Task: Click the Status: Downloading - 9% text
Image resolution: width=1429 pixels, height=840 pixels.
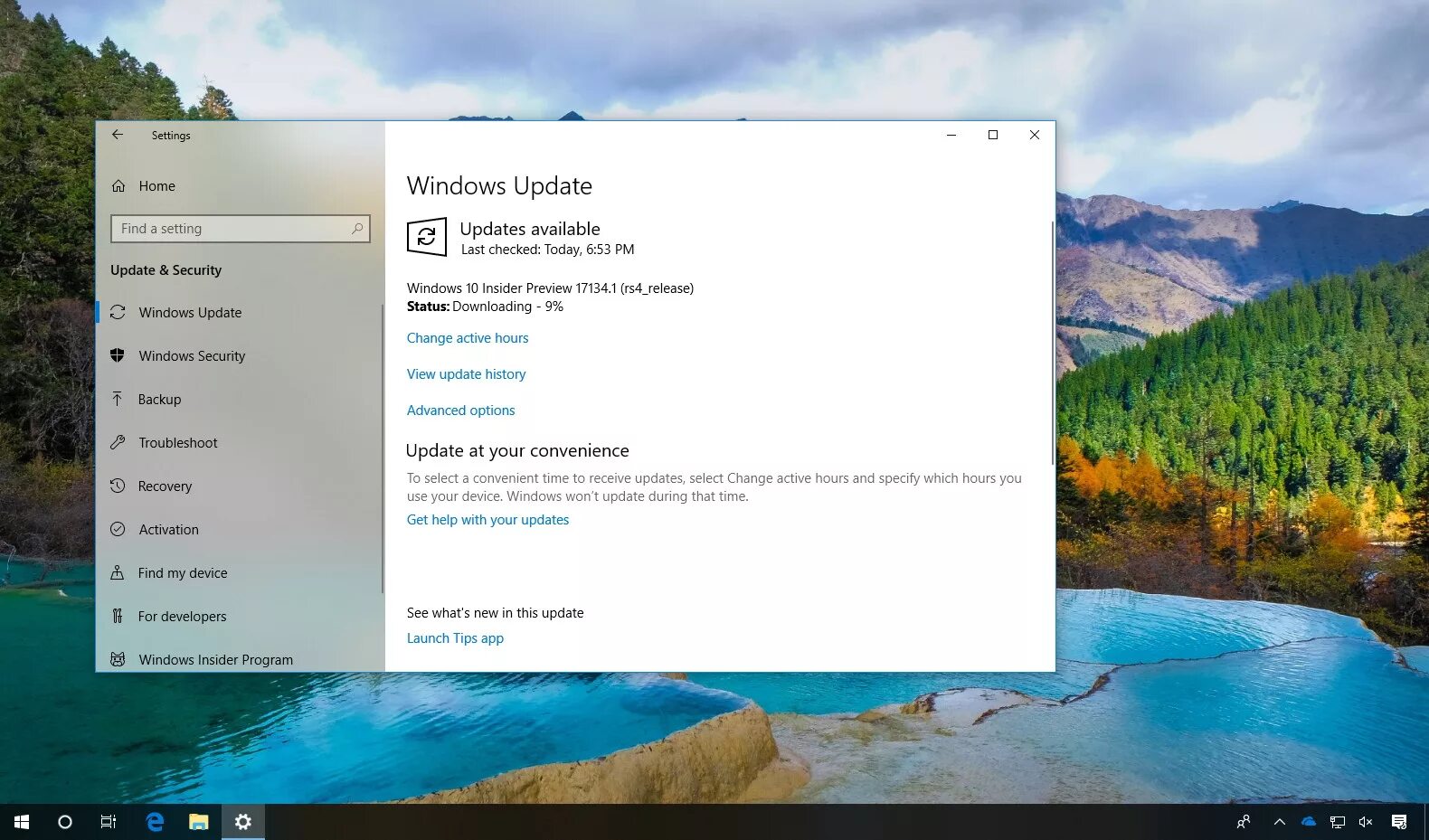Action: (x=485, y=307)
